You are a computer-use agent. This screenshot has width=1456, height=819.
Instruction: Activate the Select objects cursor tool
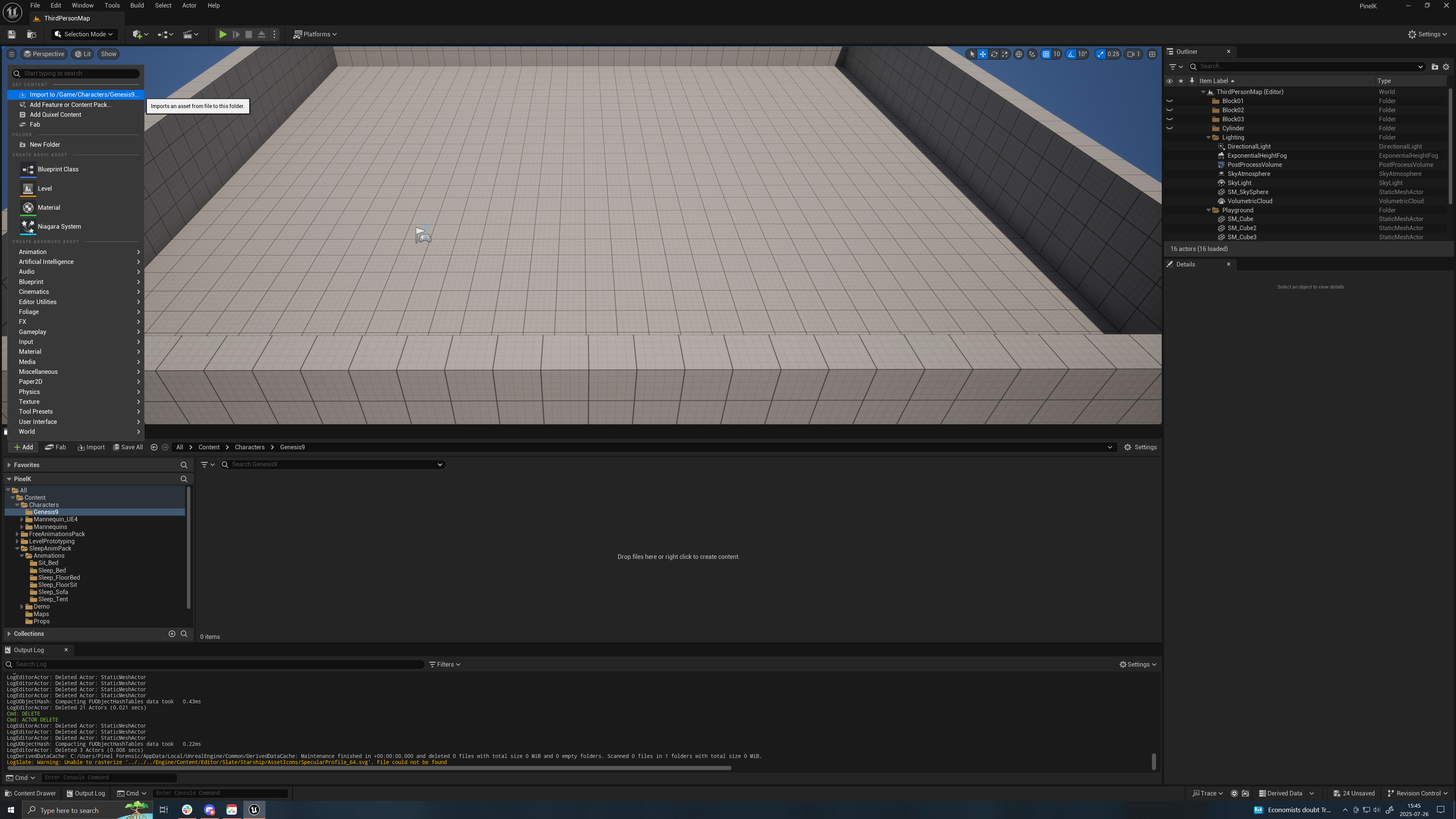972,54
